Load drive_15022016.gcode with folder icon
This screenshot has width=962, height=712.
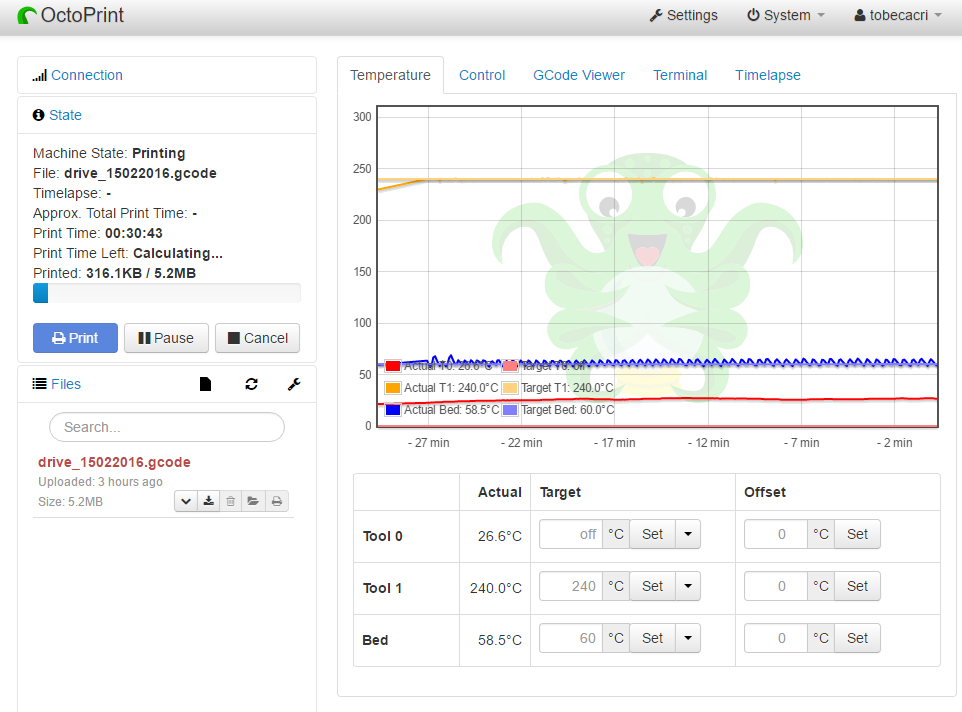(x=253, y=502)
